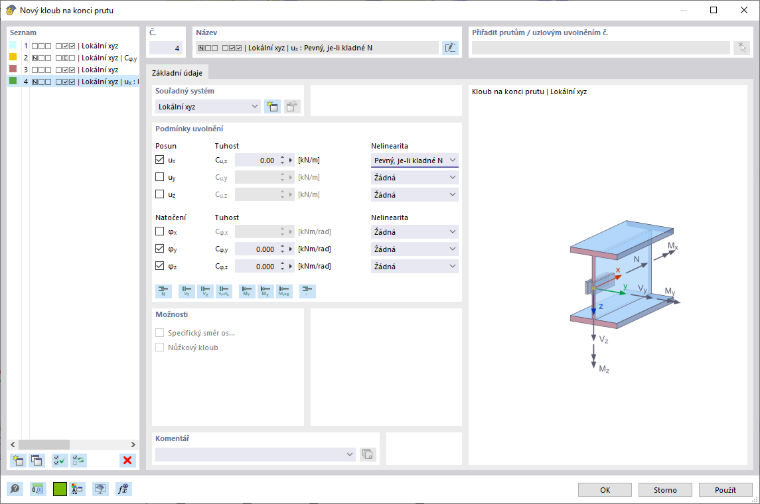Screen dimensions: 760x504
Task: Apply the Vz shear hinge preset
Action: pos(205,291)
